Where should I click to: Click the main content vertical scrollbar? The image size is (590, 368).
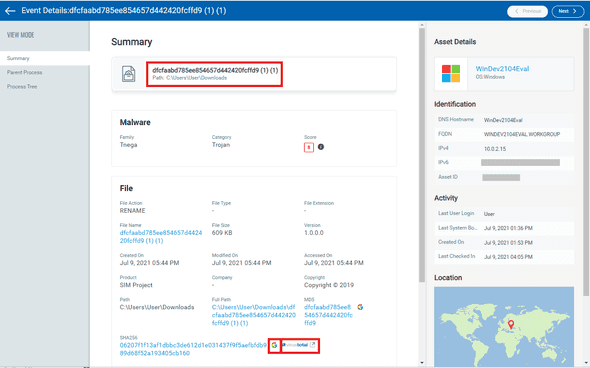click(x=422, y=154)
